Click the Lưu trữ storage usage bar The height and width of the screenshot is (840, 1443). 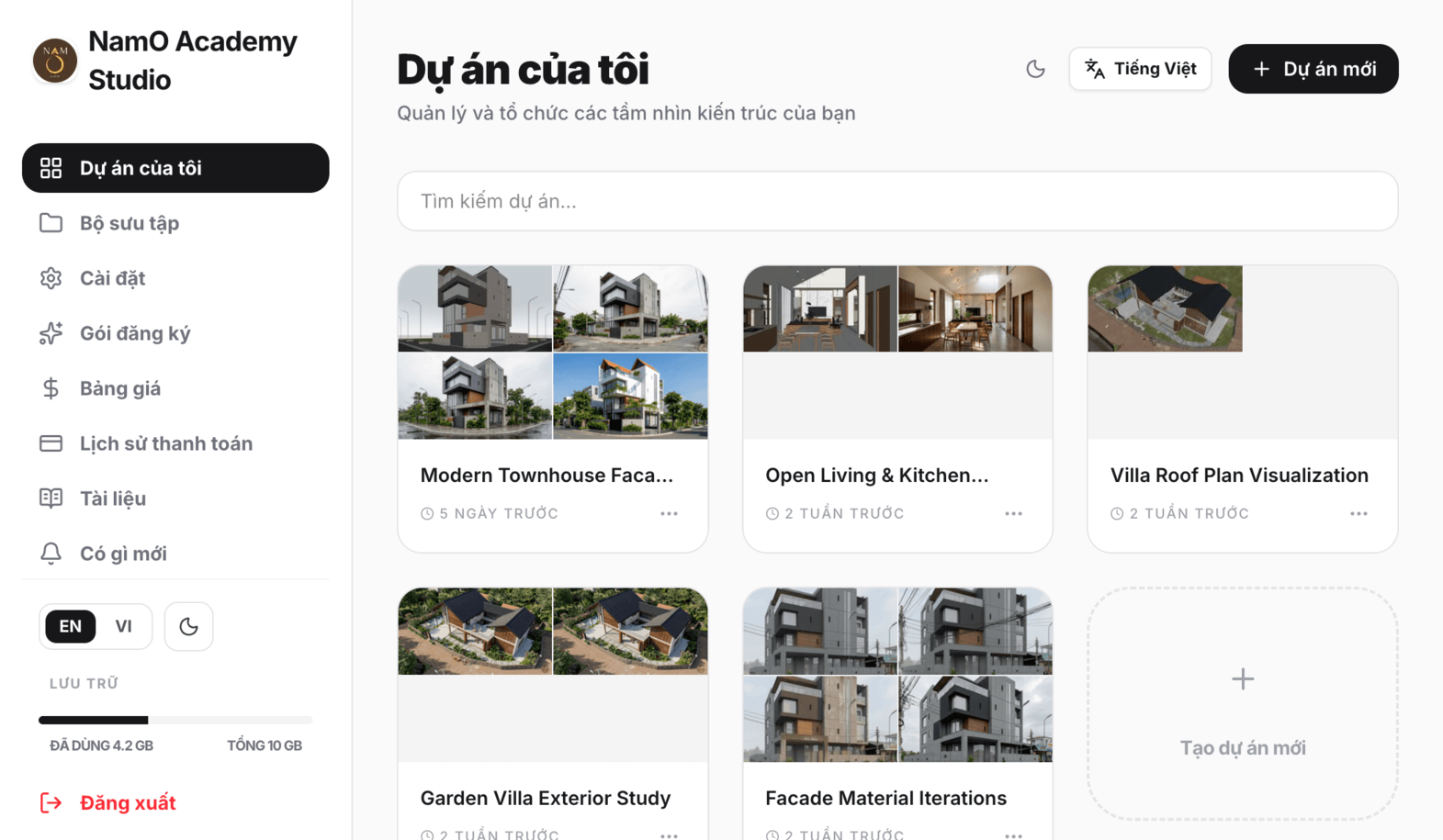(175, 720)
